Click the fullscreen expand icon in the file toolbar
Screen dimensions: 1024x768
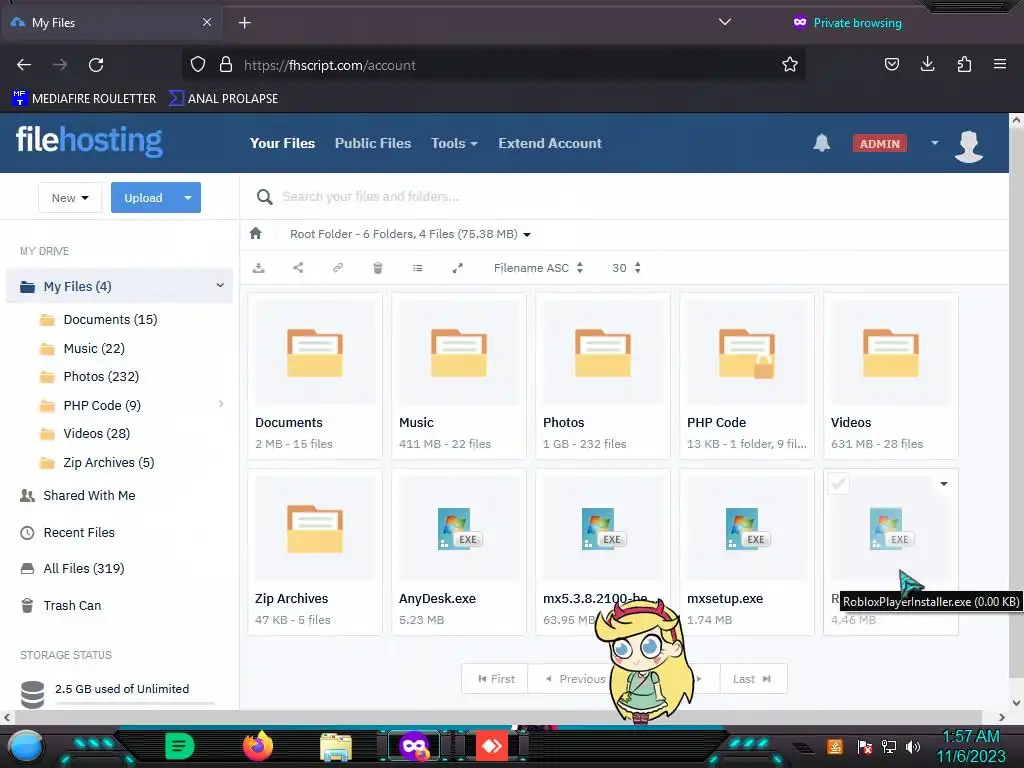(458, 268)
